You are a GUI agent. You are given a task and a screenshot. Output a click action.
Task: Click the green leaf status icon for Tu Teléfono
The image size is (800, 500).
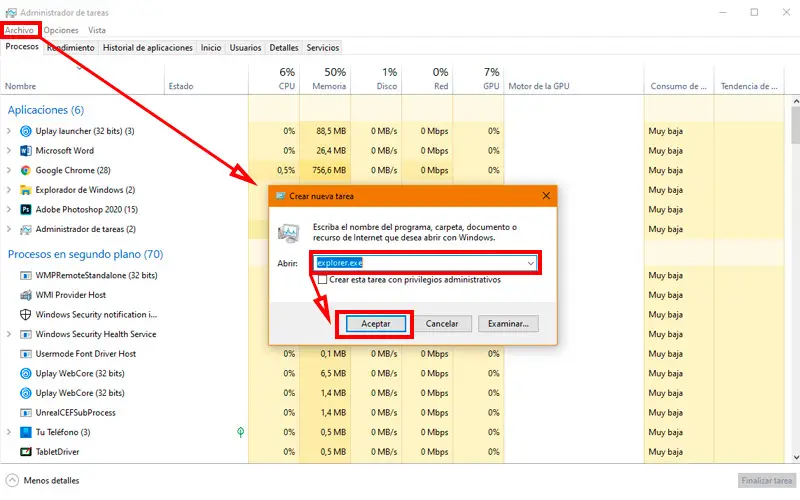point(240,432)
